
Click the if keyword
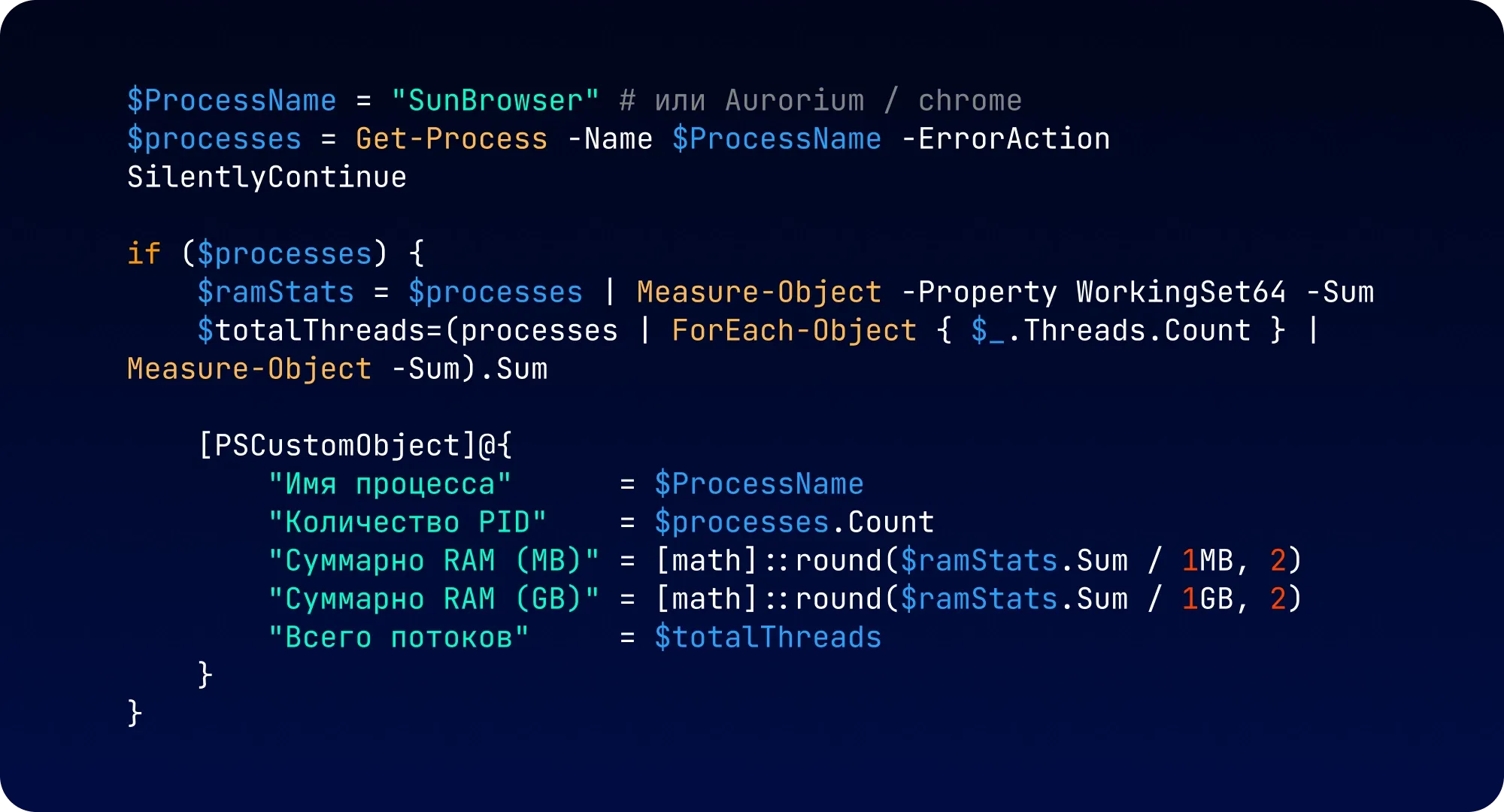coord(144,253)
